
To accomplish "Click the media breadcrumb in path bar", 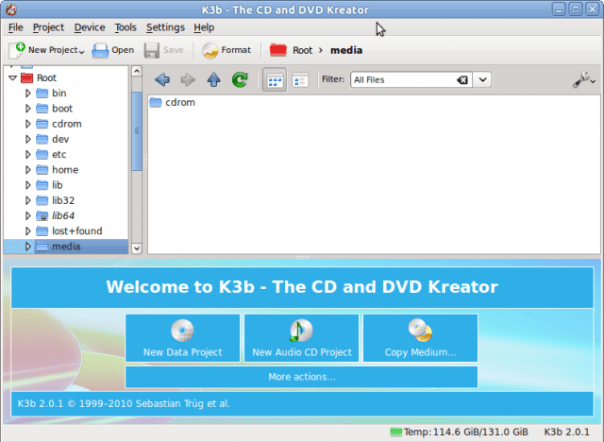I will (346, 50).
